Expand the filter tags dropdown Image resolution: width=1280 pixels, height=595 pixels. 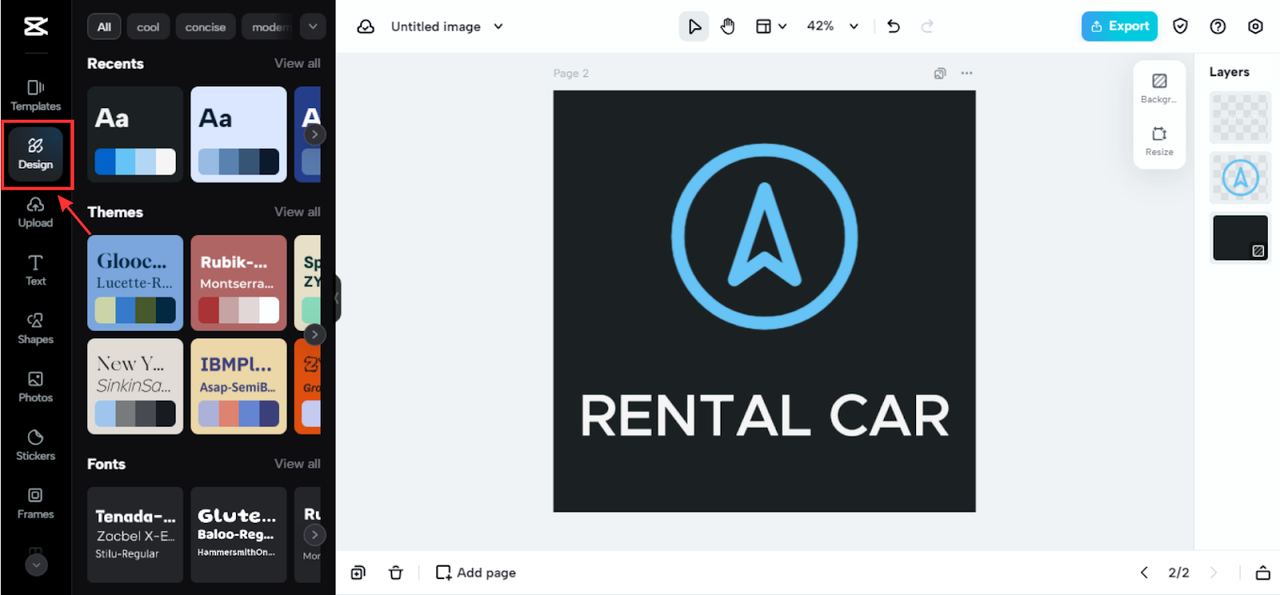[313, 27]
